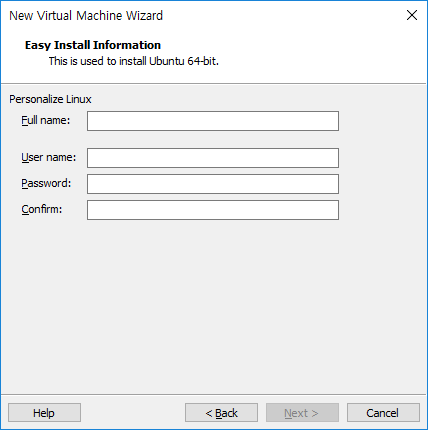Image resolution: width=428 pixels, height=430 pixels.
Task: Click the 'install Ubuntu 64-bit' subtitle text
Action: [x=169, y=61]
